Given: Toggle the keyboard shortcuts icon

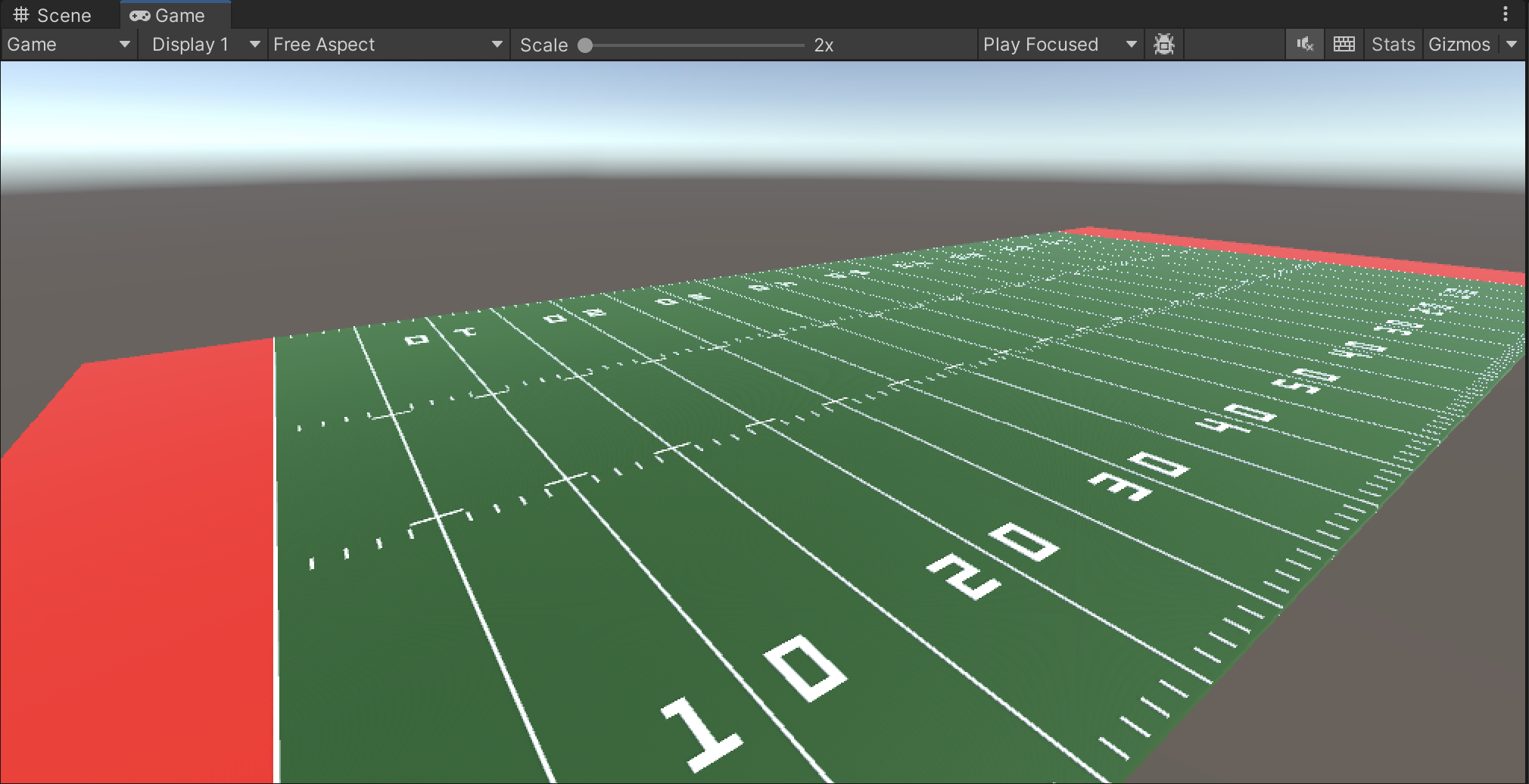Looking at the screenshot, I should point(1344,45).
